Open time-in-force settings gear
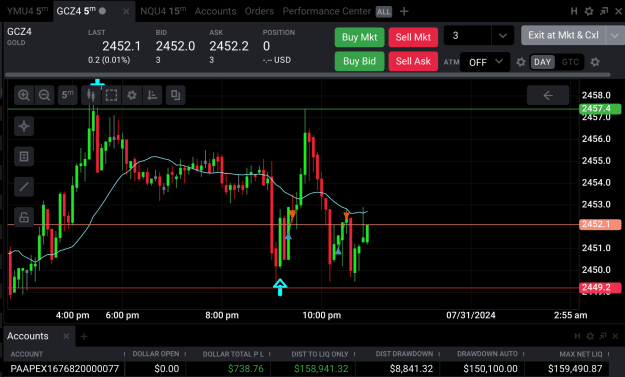This screenshot has height=377, width=625. coord(595,62)
